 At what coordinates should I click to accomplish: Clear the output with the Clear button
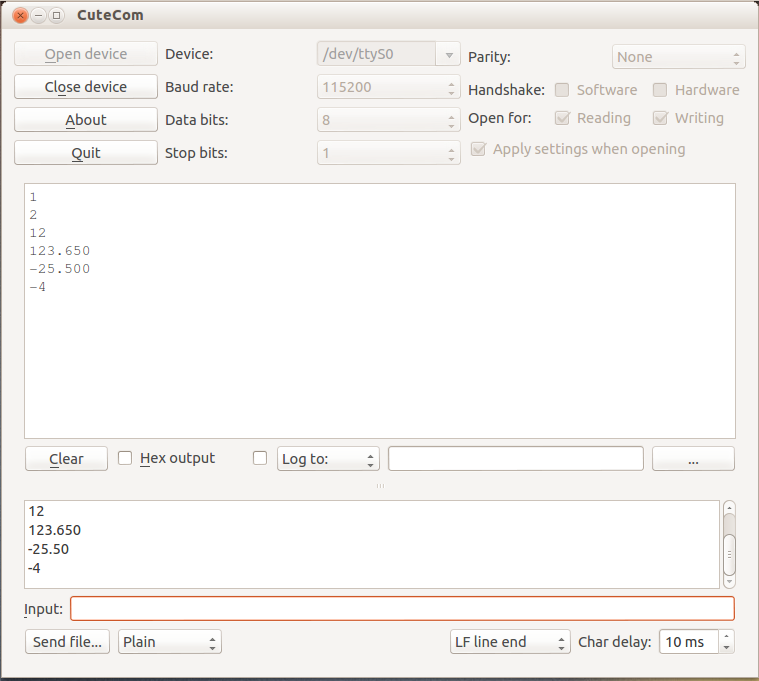pos(66,458)
